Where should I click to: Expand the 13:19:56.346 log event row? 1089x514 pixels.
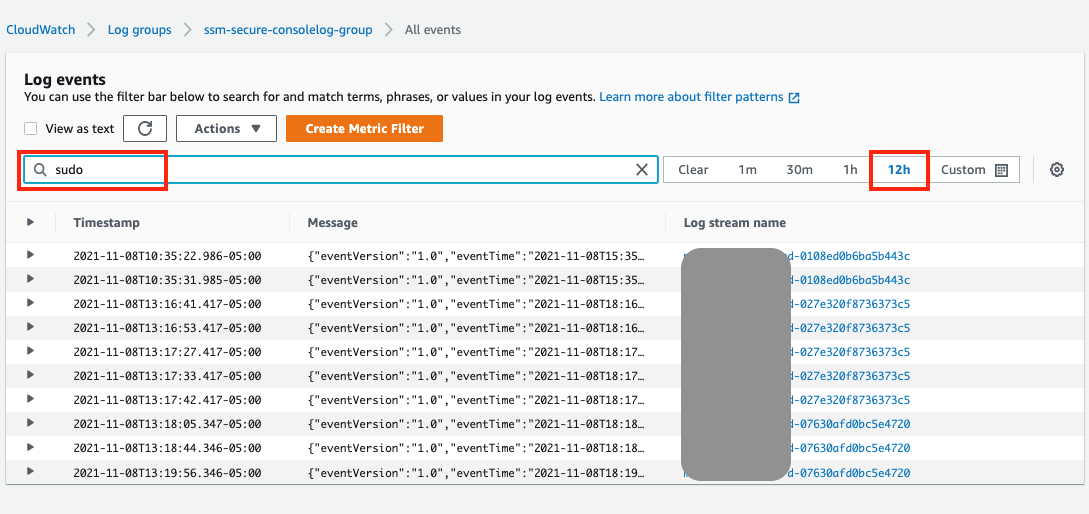click(30, 472)
